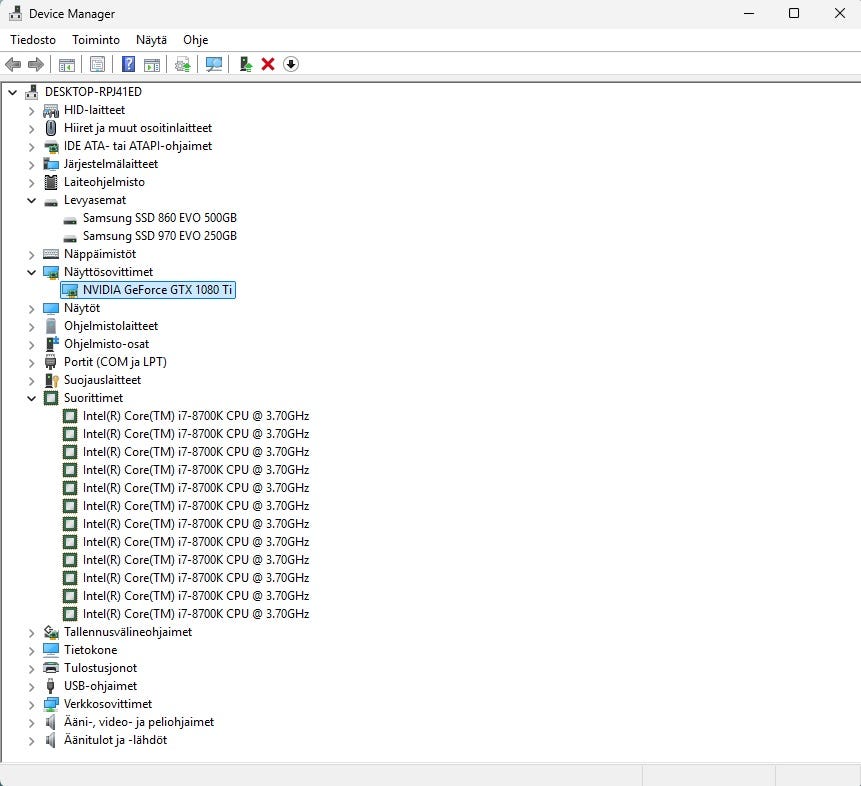The width and height of the screenshot is (861, 786).
Task: Expand the HID-laitteet category
Action: point(31,111)
